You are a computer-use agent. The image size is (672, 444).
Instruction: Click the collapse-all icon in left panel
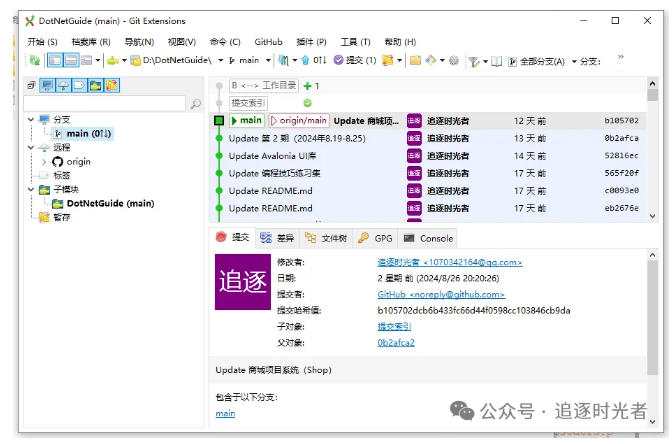tap(31, 85)
